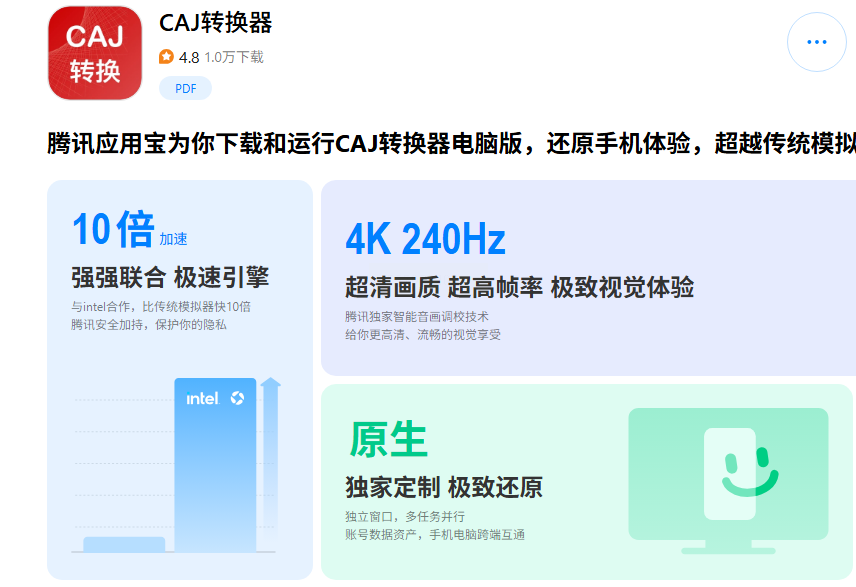Click the 独家定制 极致还原 headline
The height and width of the screenshot is (587, 856).
coord(444,487)
